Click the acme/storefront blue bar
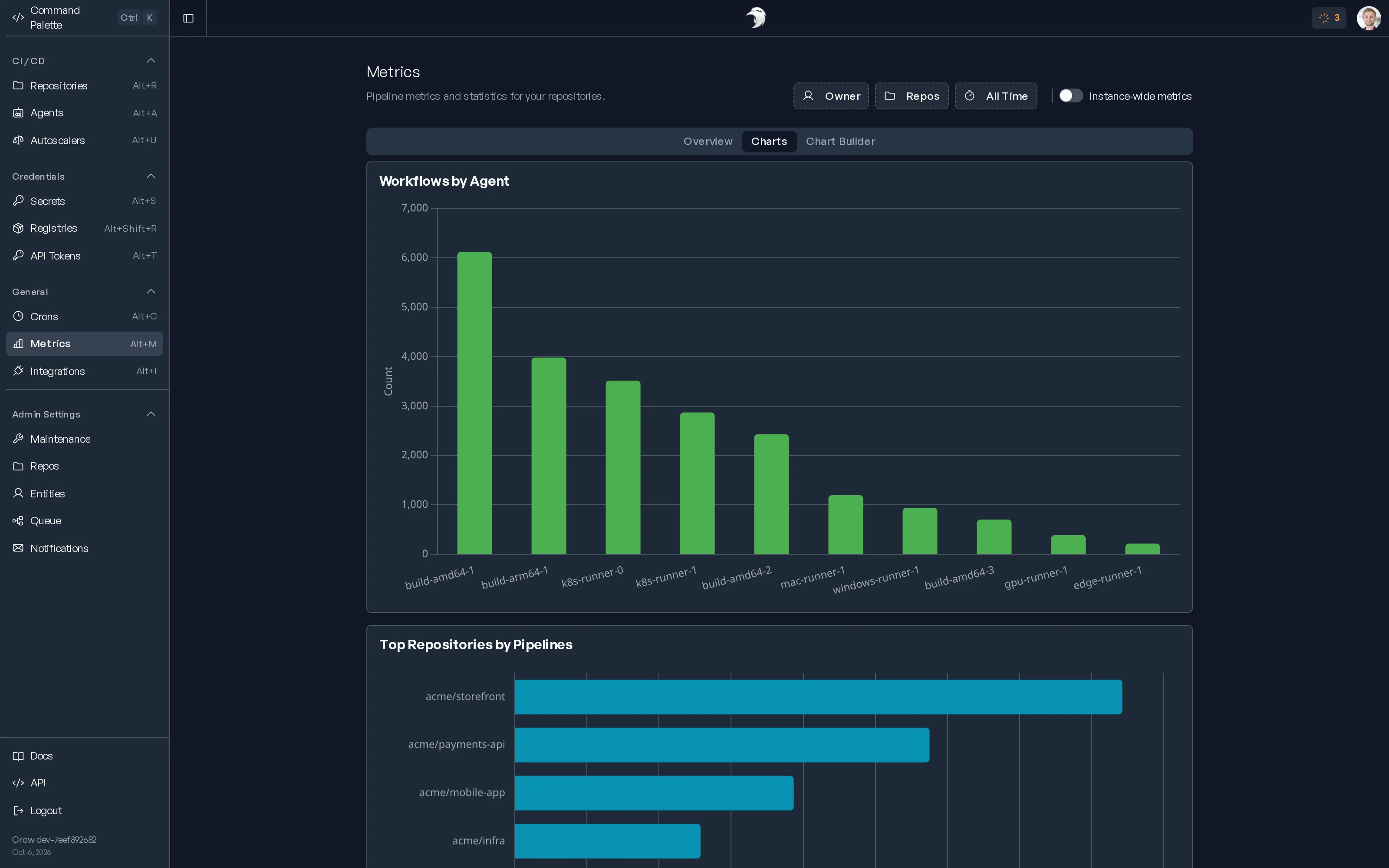This screenshot has width=1389, height=868. coord(819,697)
